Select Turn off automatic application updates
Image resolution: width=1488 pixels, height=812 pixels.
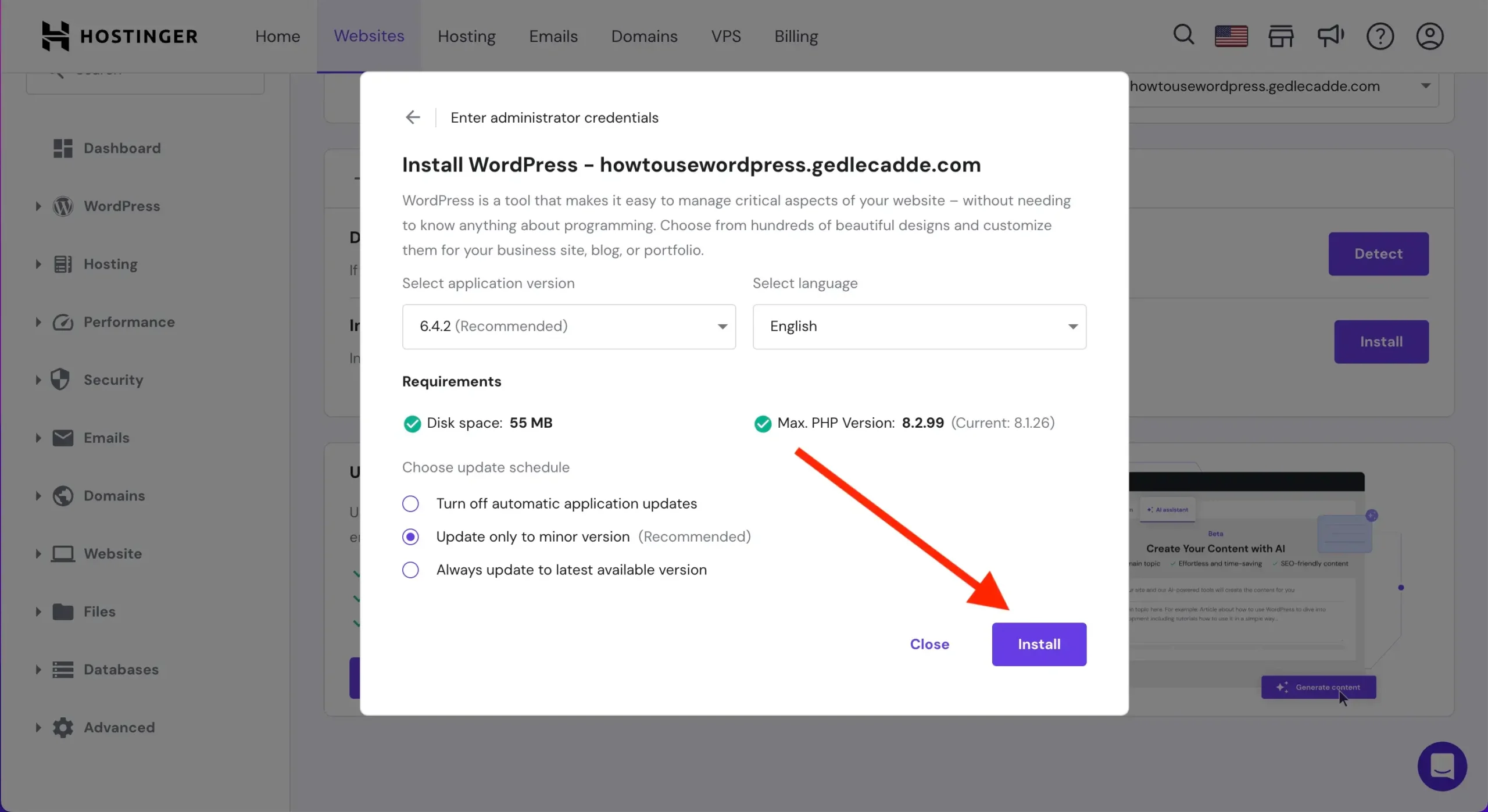(410, 503)
